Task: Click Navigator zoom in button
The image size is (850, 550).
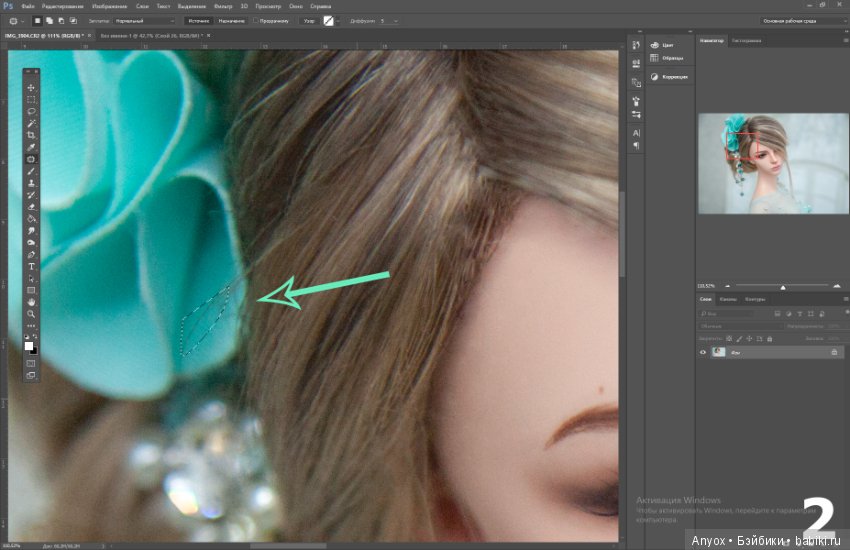Action: pyautogui.click(x=837, y=286)
